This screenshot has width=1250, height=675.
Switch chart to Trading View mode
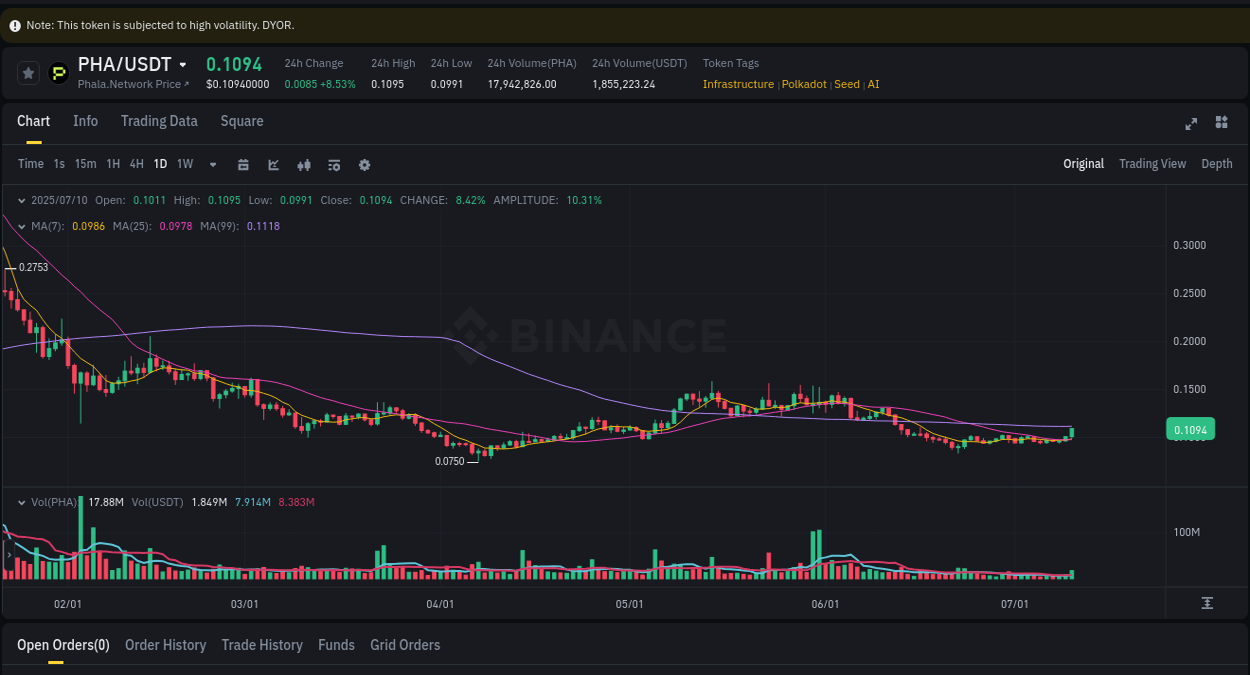pos(1152,163)
